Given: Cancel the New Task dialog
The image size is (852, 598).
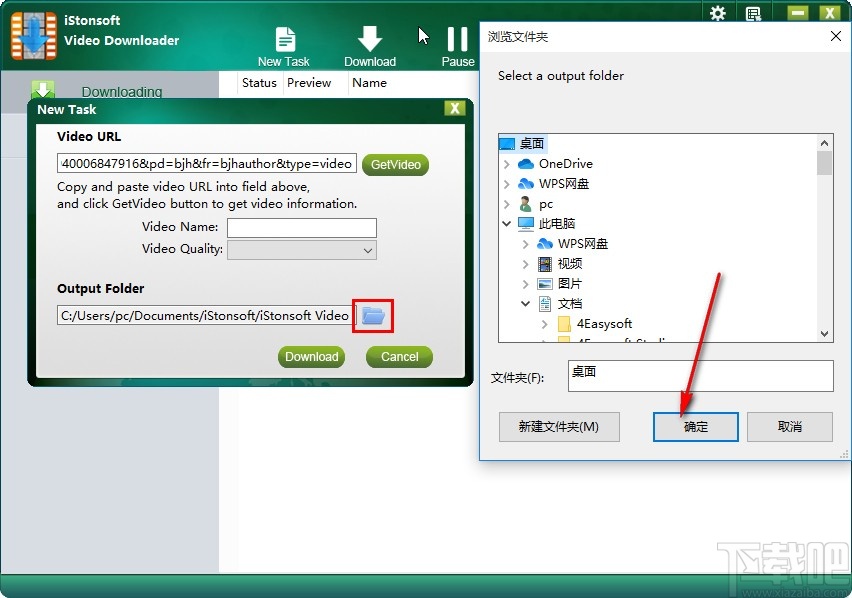Looking at the screenshot, I should [398, 356].
